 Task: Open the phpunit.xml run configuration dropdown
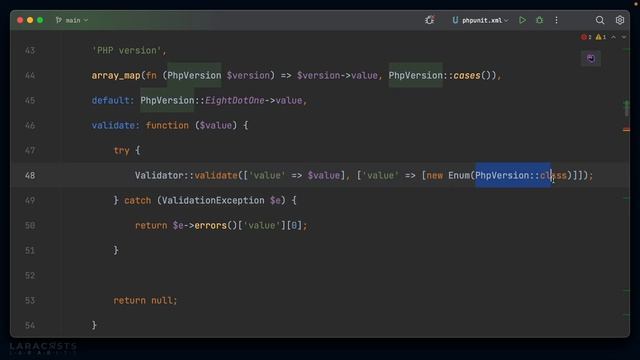click(480, 20)
